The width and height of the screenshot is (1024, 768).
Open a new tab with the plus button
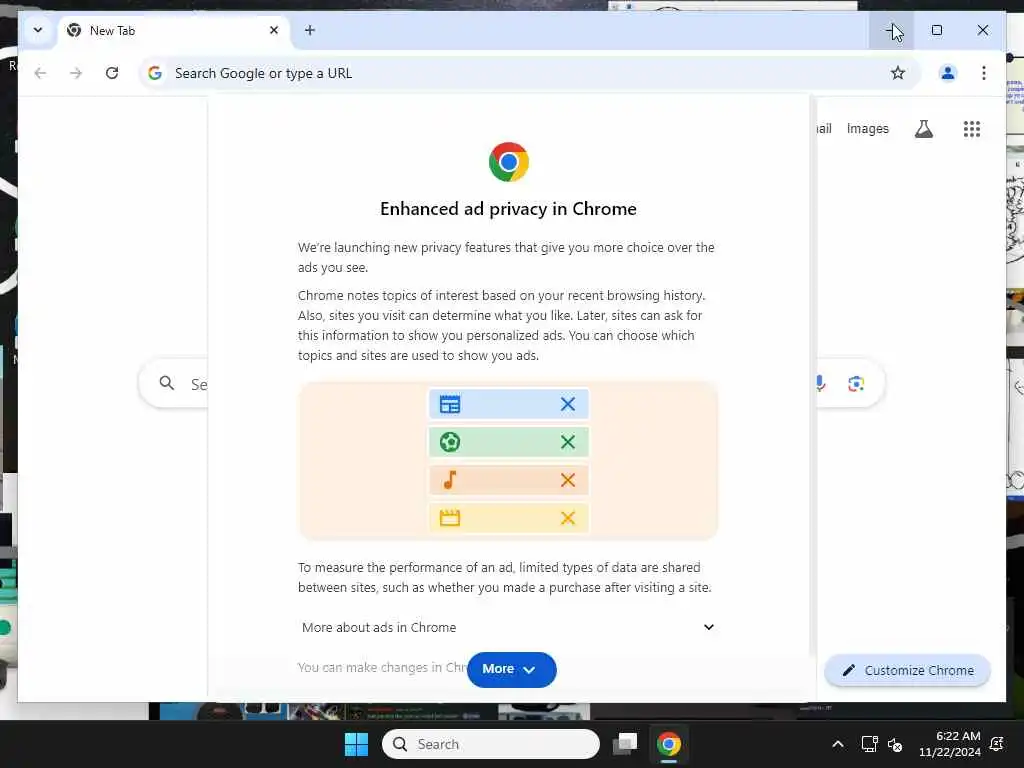point(310,30)
